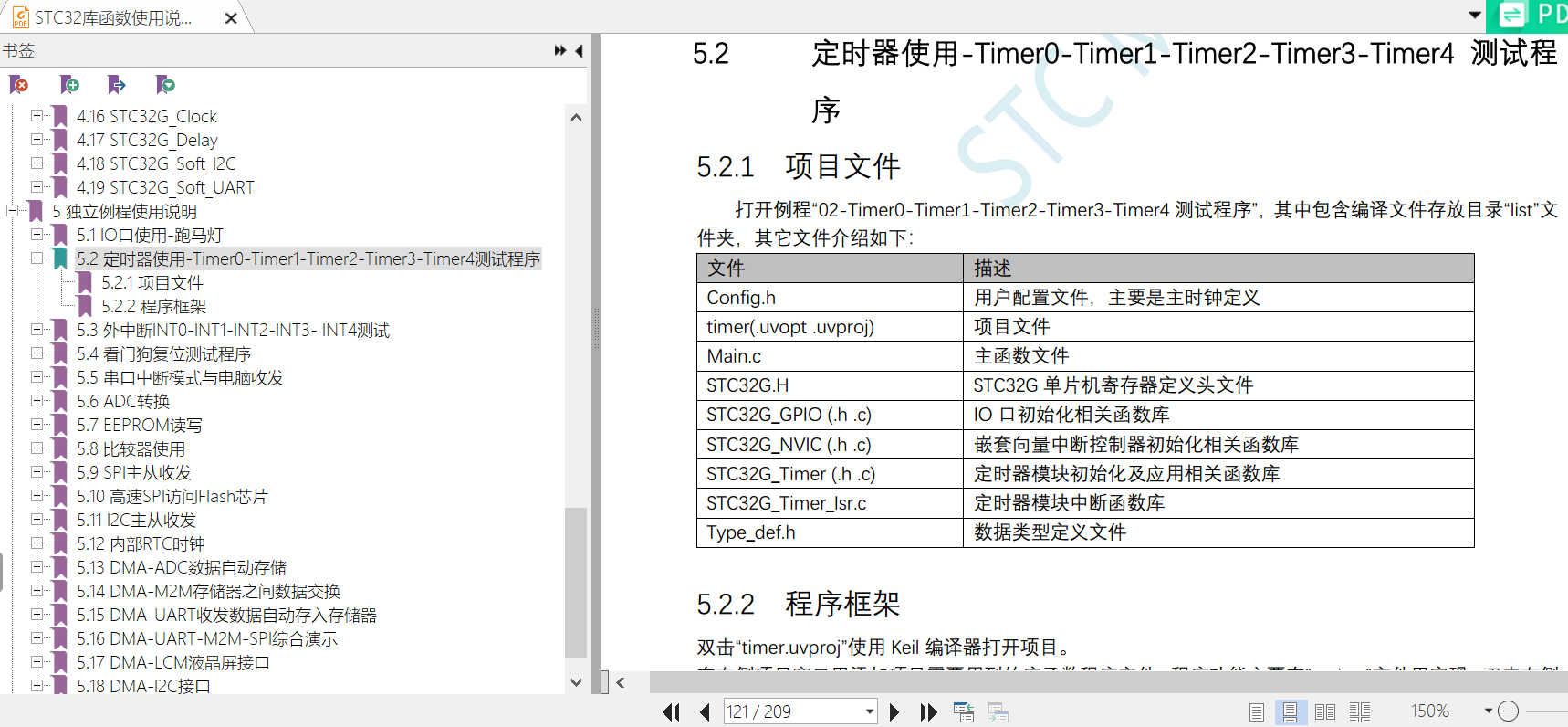Click the STC32G_Timer_Isr.c table cell
Image resolution: width=1568 pixels, height=727 pixels.
(830, 503)
